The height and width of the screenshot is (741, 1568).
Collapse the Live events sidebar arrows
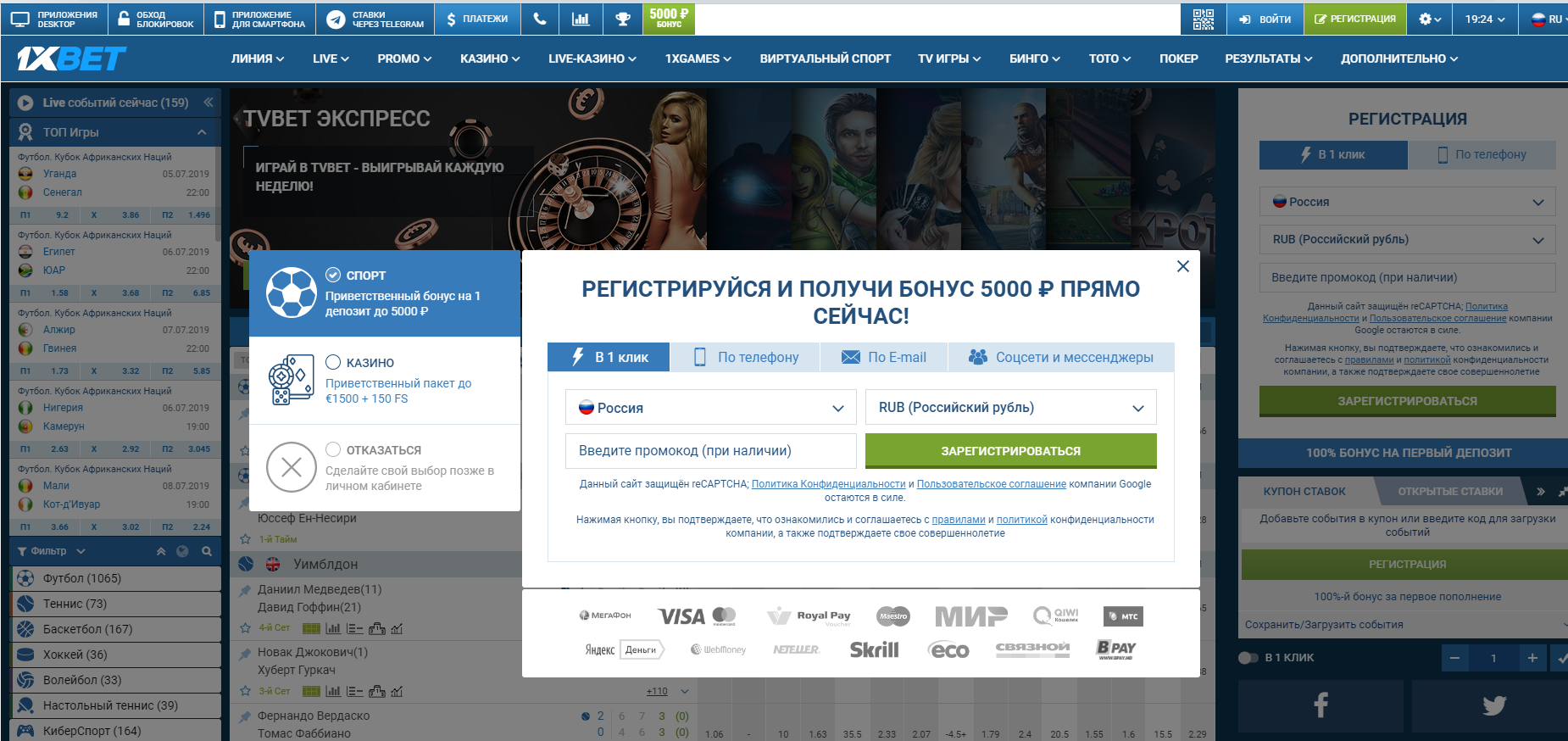pyautogui.click(x=208, y=103)
